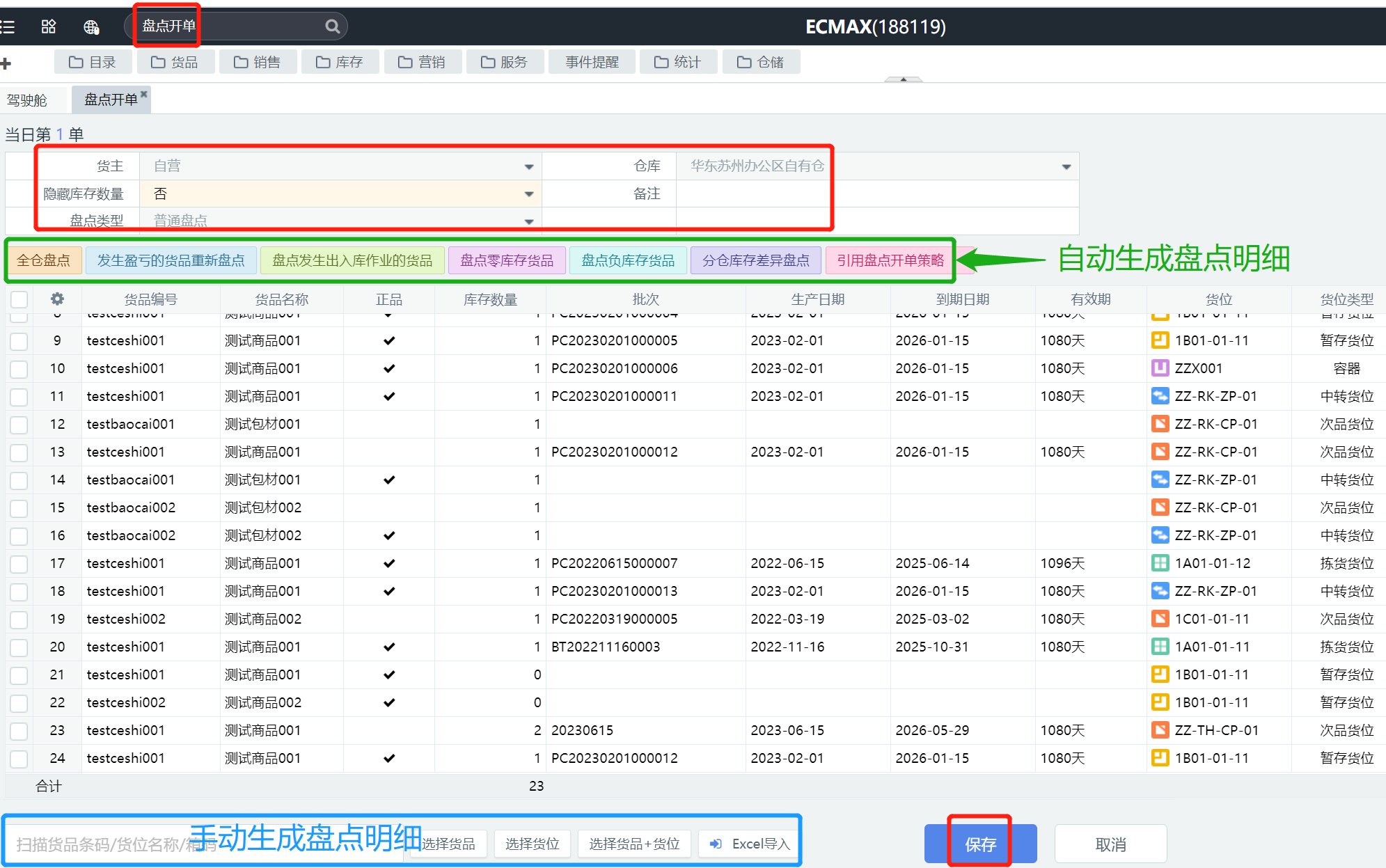Click the location icon beside 1C01-01-11
Screen dimensions: 1386x868
[1160, 619]
